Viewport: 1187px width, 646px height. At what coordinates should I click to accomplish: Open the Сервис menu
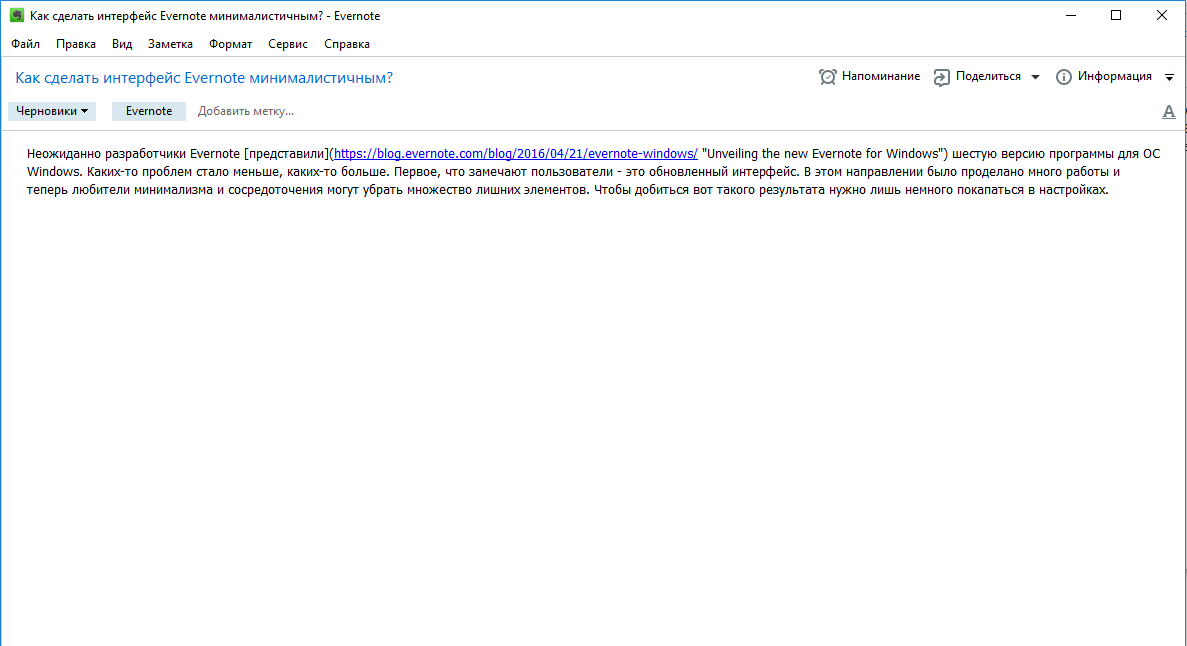click(x=288, y=44)
